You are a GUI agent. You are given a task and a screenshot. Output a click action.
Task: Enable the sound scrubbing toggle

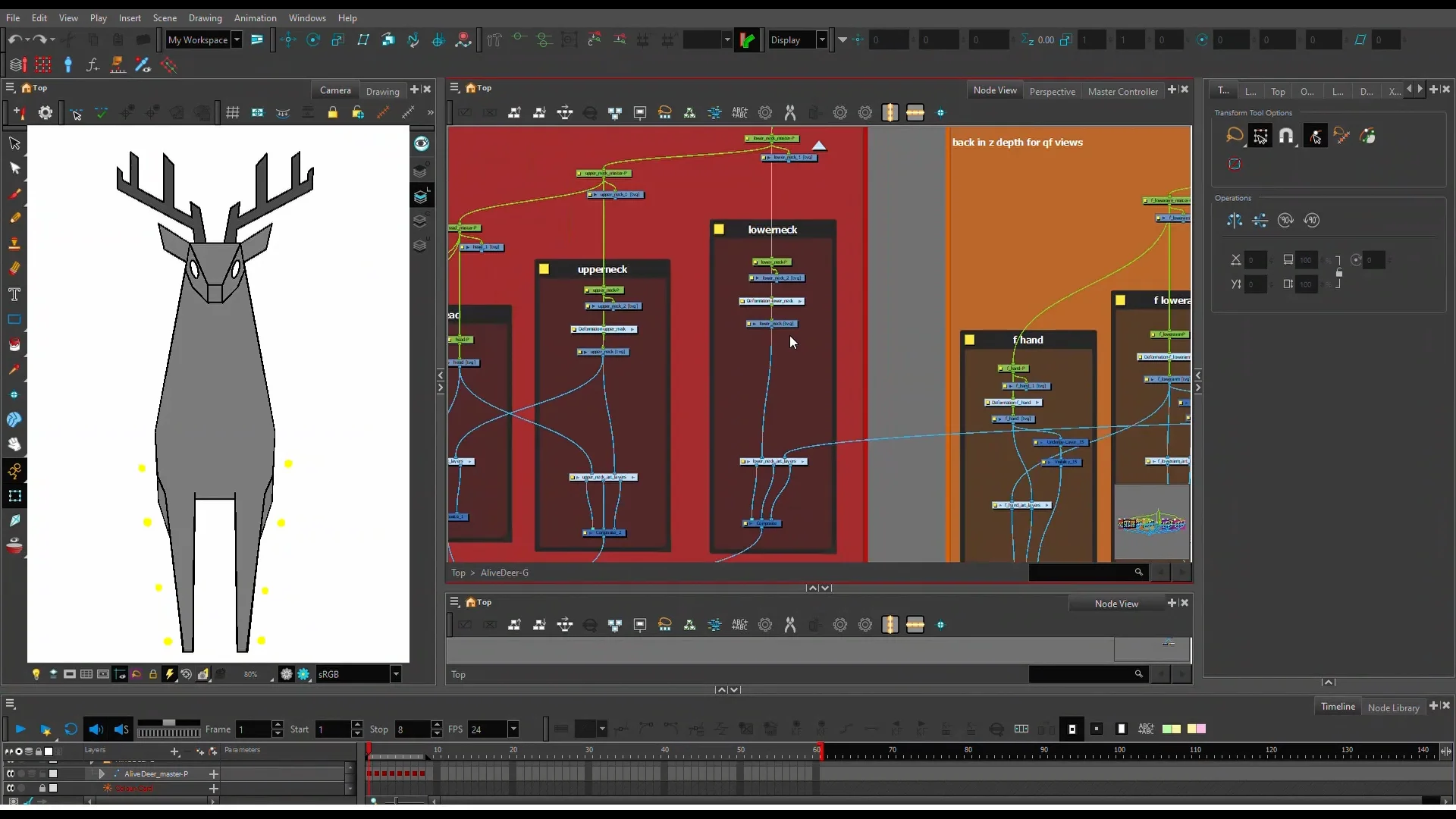[x=121, y=729]
